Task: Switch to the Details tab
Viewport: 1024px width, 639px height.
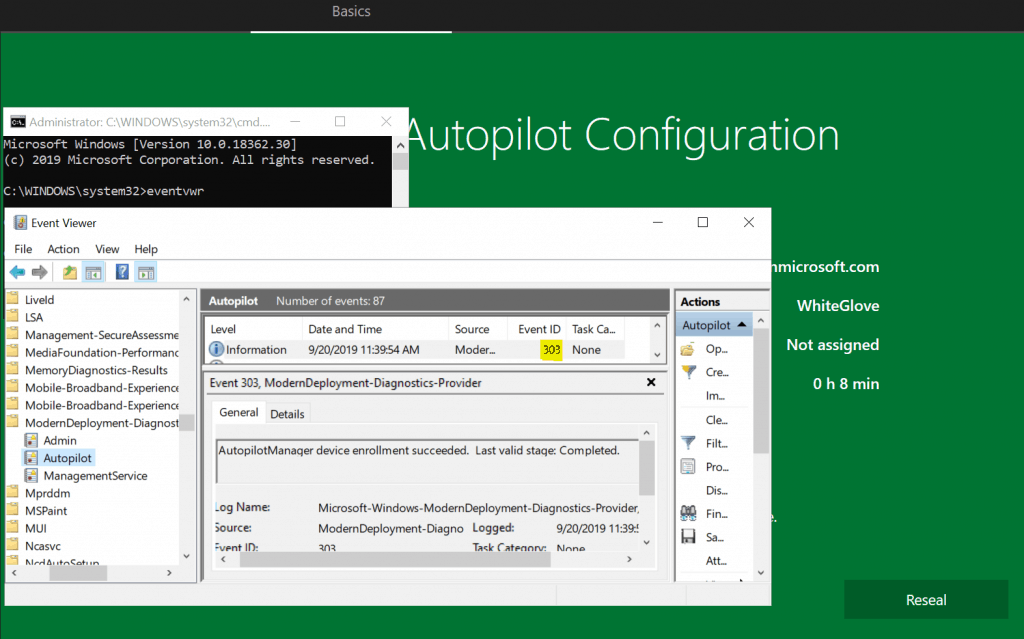Action: [287, 414]
